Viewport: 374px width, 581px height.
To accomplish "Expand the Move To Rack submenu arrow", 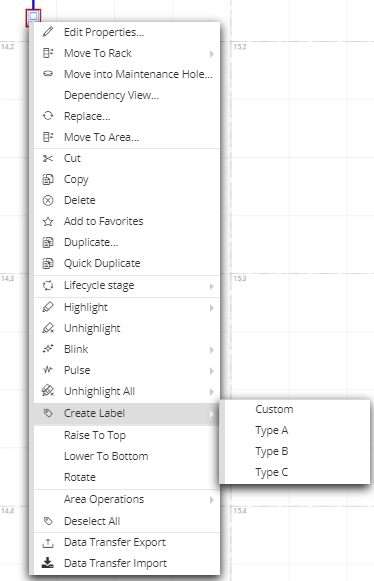I will click(212, 54).
